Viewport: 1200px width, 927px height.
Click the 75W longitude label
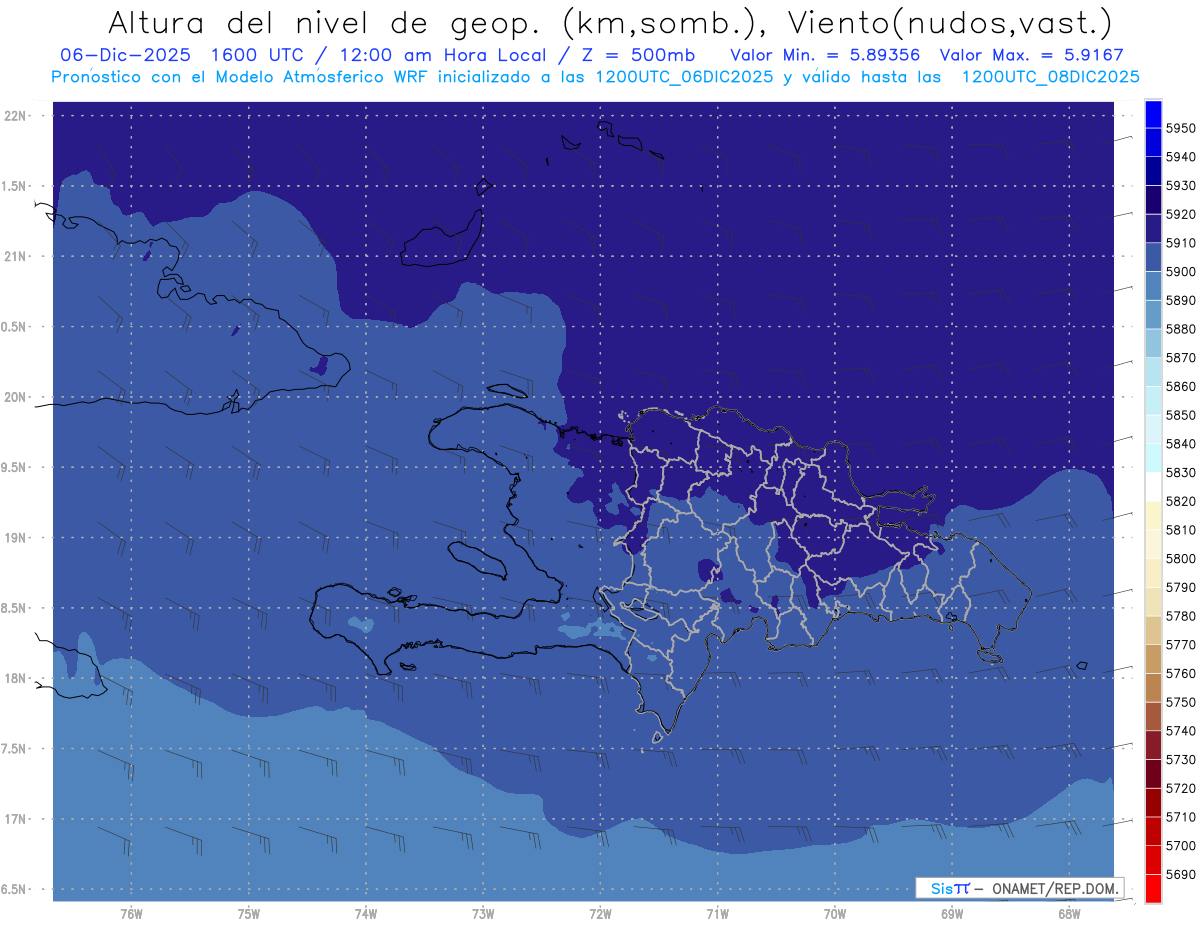click(249, 914)
